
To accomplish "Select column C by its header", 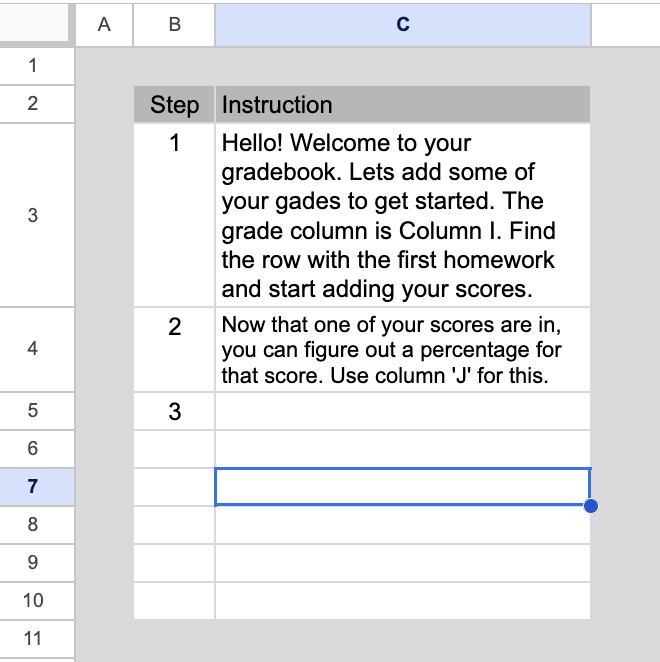I will pos(402,25).
